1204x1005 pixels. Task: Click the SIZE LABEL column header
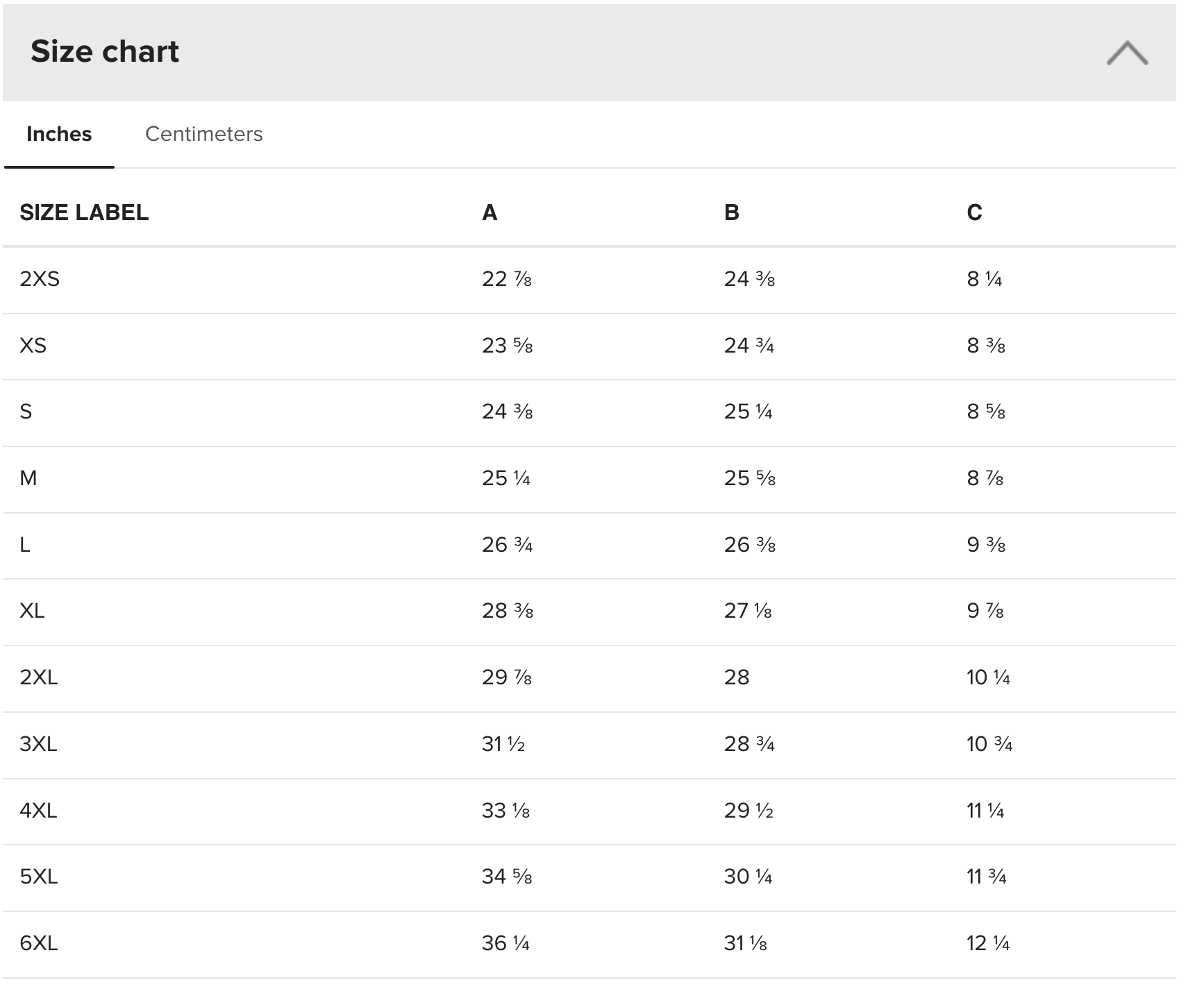[x=84, y=212]
